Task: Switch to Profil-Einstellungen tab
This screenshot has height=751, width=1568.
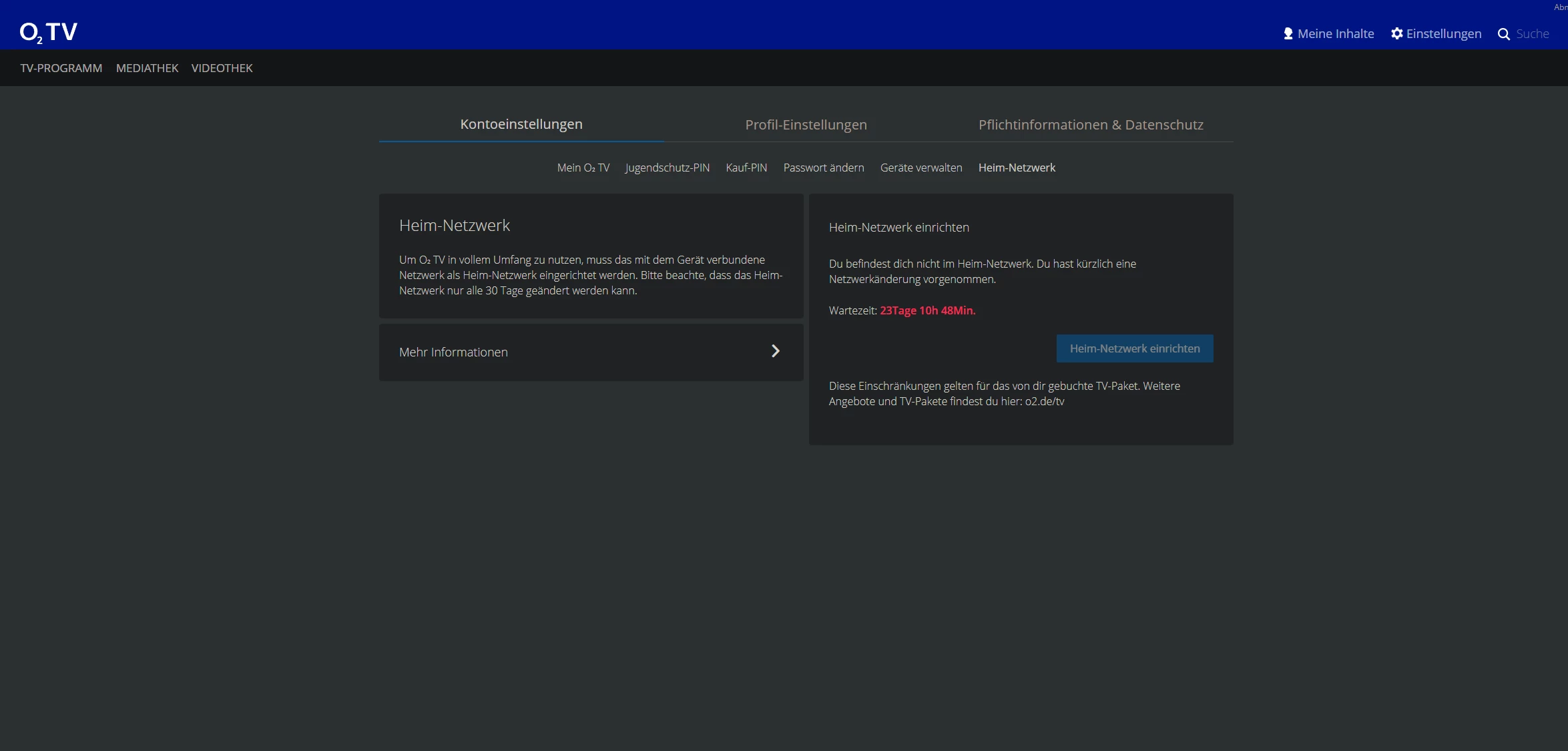Action: click(x=806, y=125)
